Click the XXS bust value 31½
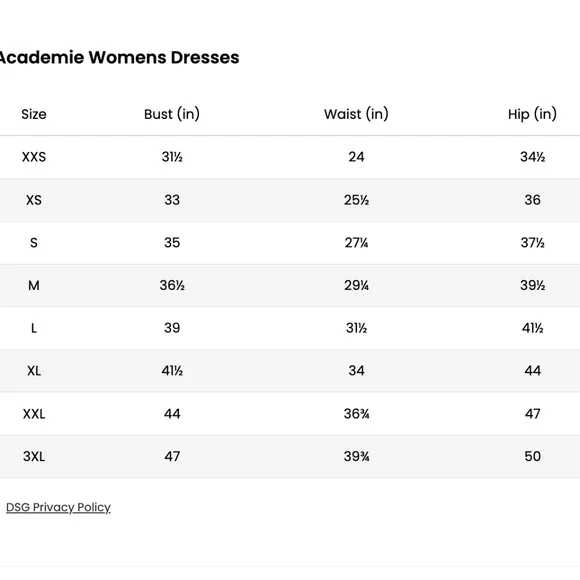 (172, 157)
